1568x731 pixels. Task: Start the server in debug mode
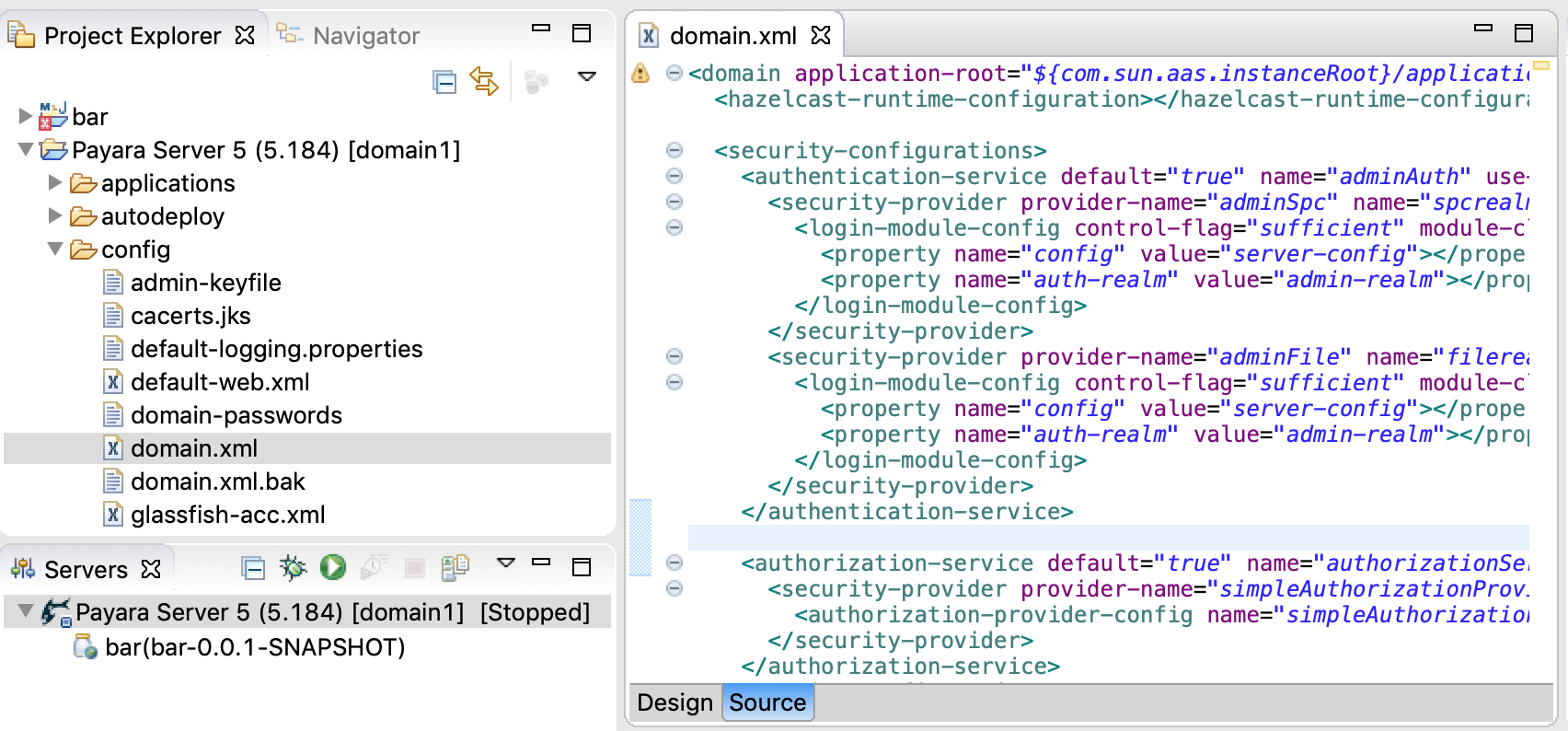[293, 567]
